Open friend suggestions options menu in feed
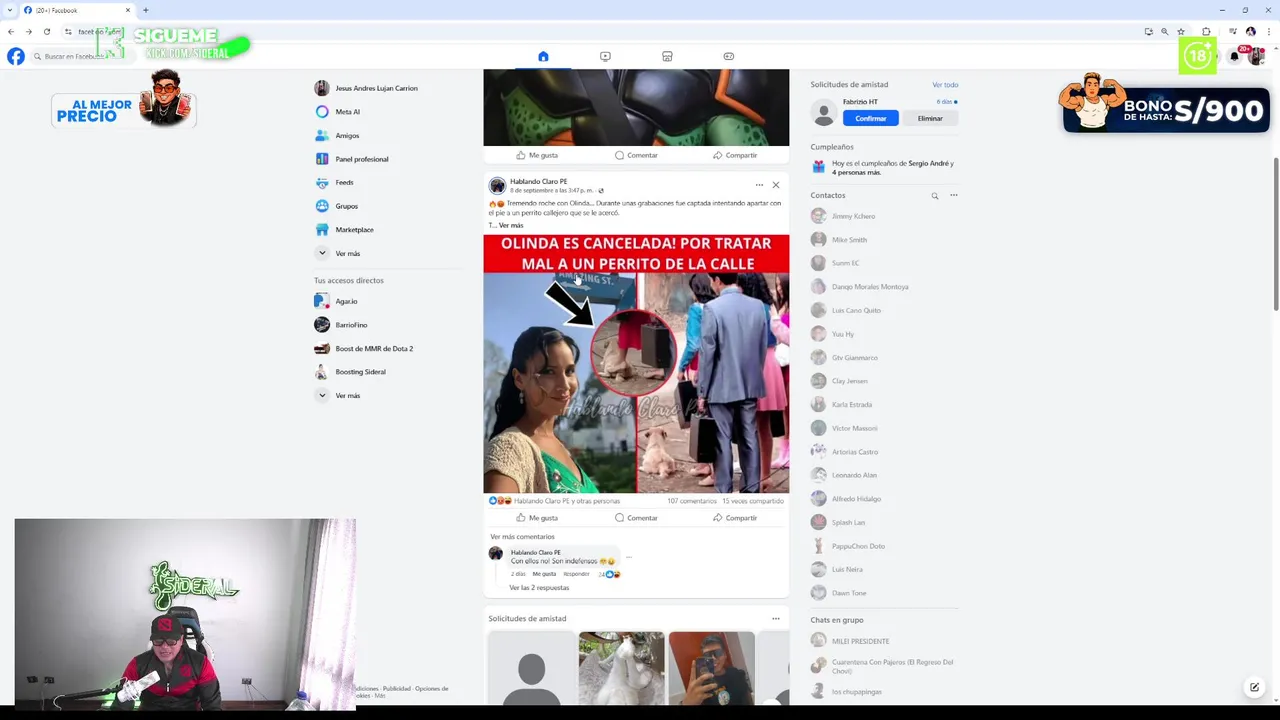The width and height of the screenshot is (1280, 720). coord(776,619)
